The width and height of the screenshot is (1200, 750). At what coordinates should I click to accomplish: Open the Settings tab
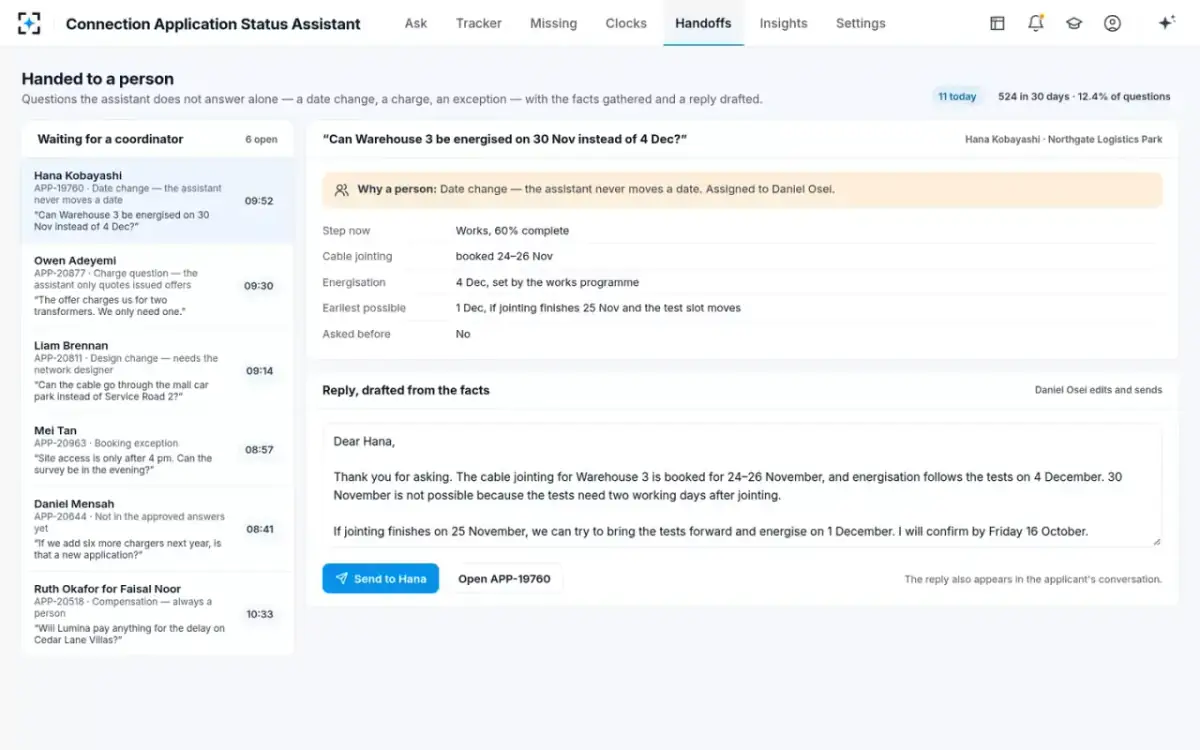[x=861, y=23]
